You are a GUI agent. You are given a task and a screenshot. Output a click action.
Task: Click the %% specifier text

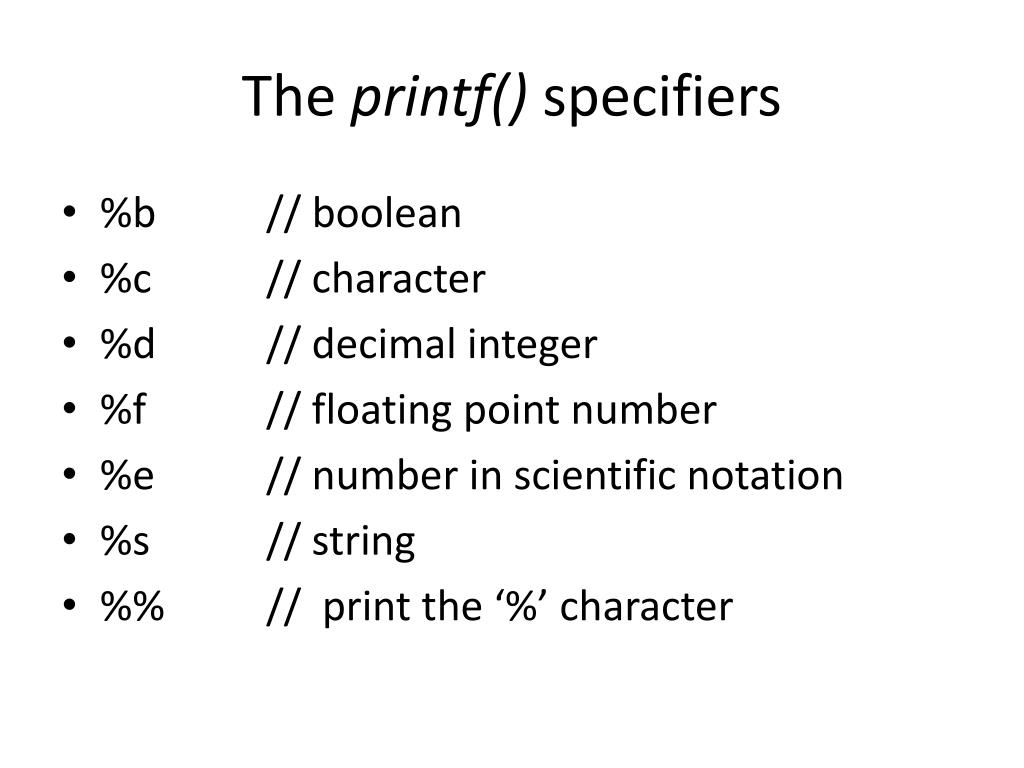(x=132, y=606)
